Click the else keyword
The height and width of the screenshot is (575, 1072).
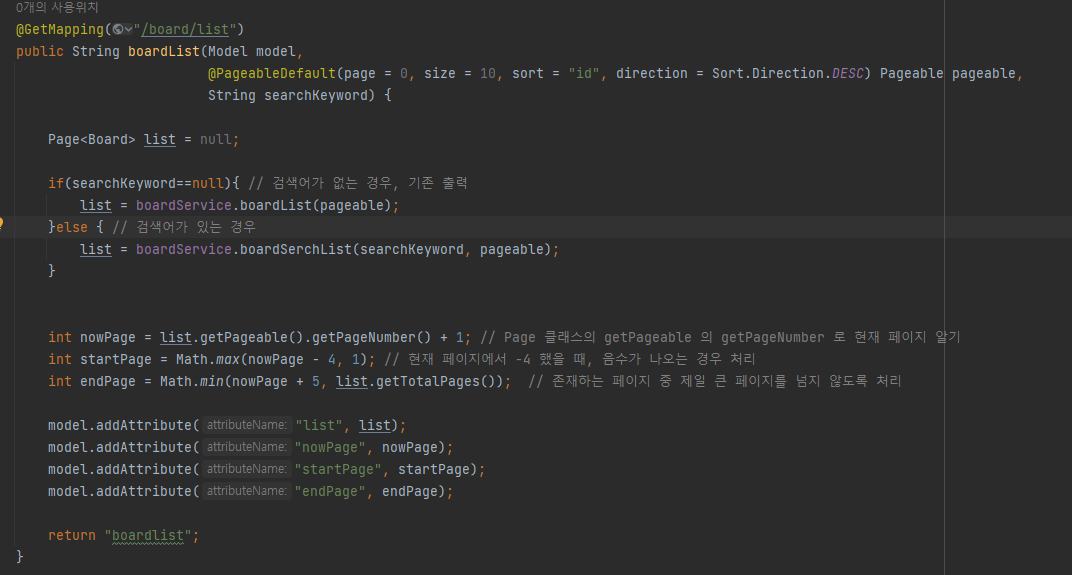point(72,227)
